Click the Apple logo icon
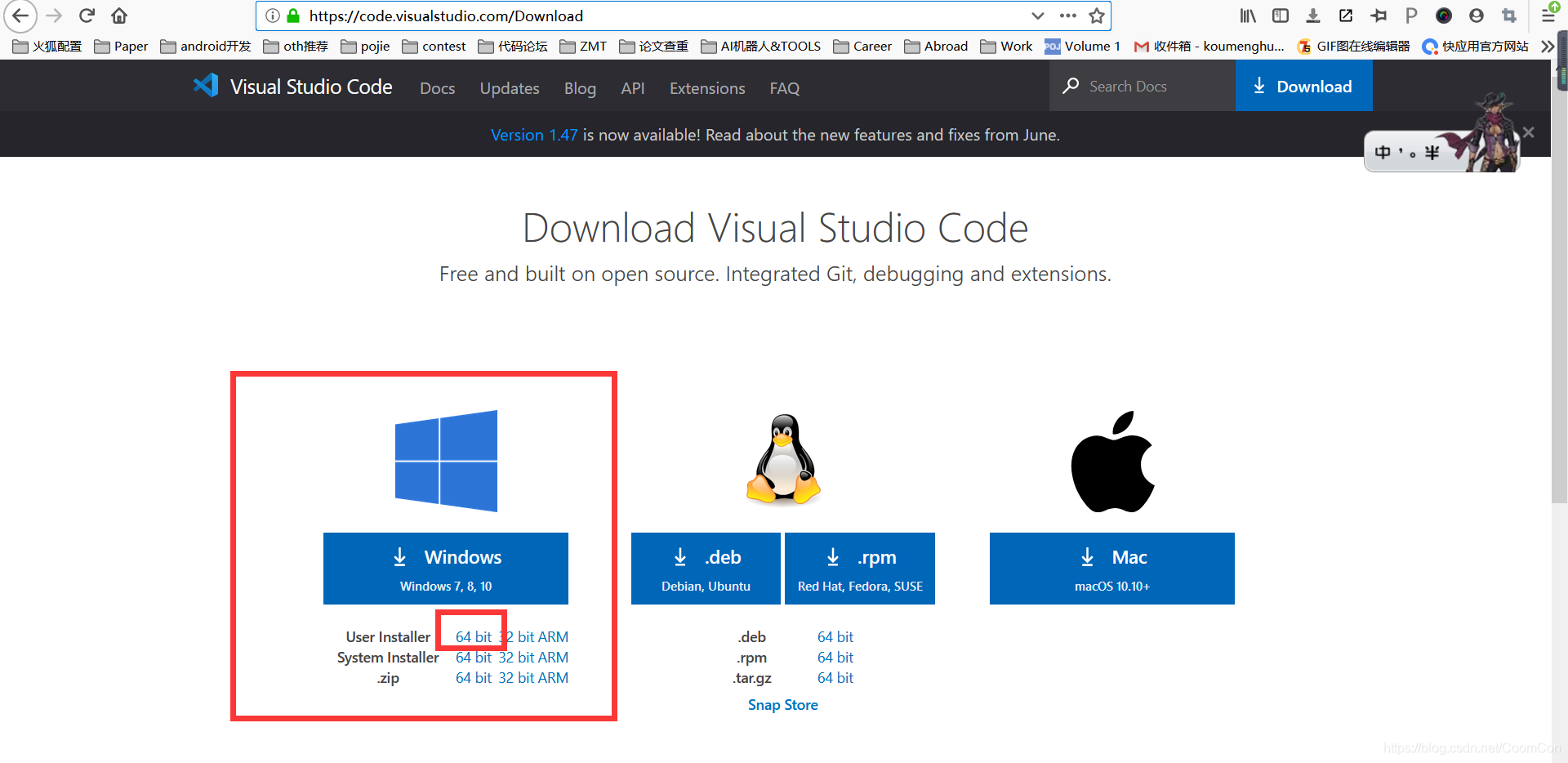The height and width of the screenshot is (763, 1568). tap(1112, 462)
